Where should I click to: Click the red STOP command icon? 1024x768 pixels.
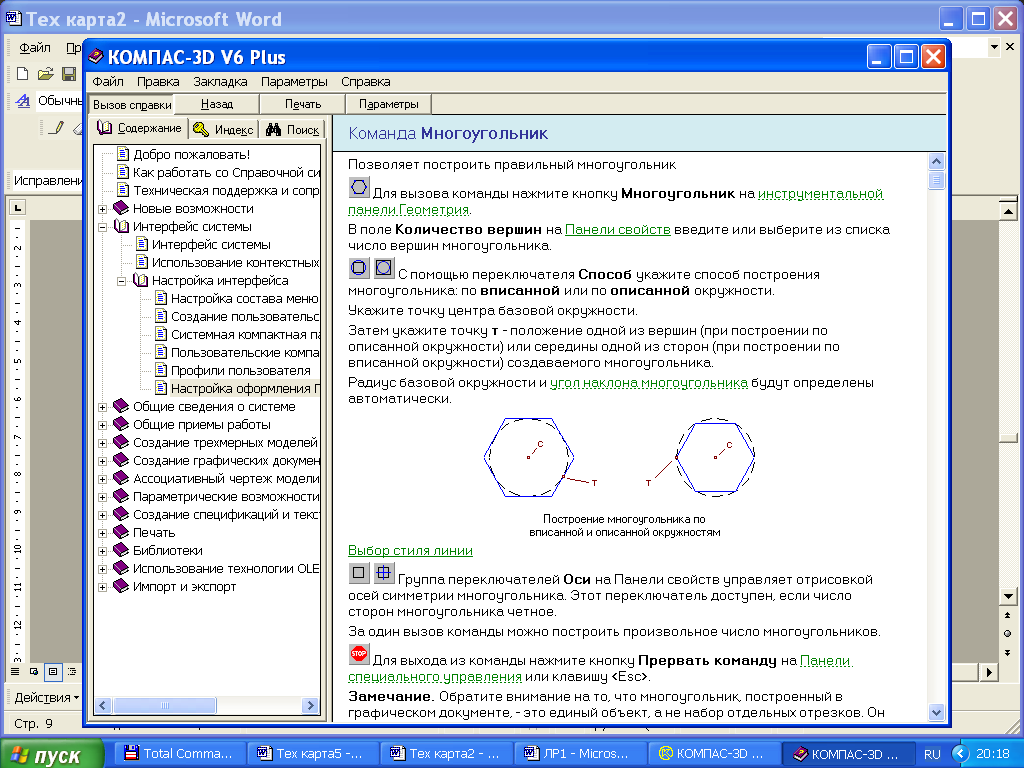pos(359,653)
